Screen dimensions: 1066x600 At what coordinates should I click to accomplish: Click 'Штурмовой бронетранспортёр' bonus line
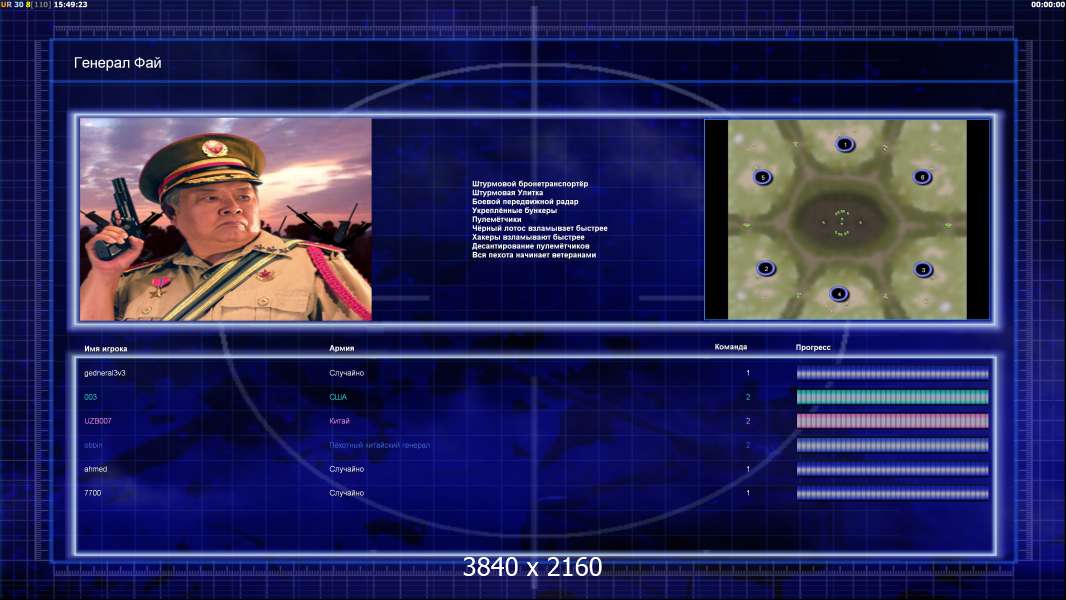(x=530, y=183)
